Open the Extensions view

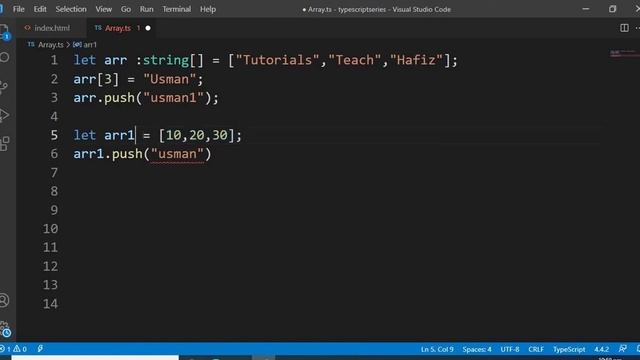click(x=4, y=144)
